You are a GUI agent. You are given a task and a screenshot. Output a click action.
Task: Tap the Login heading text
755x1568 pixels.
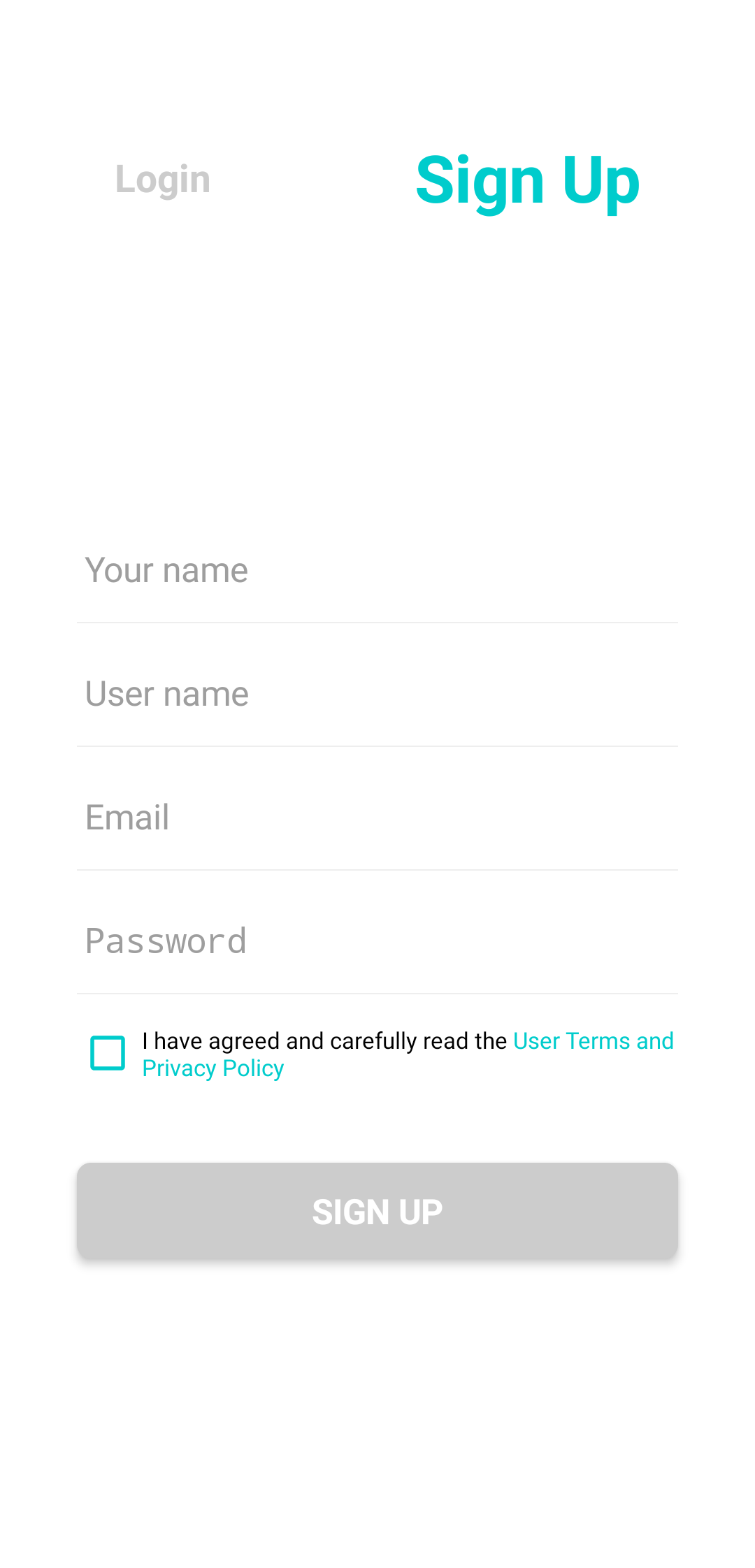(x=163, y=180)
